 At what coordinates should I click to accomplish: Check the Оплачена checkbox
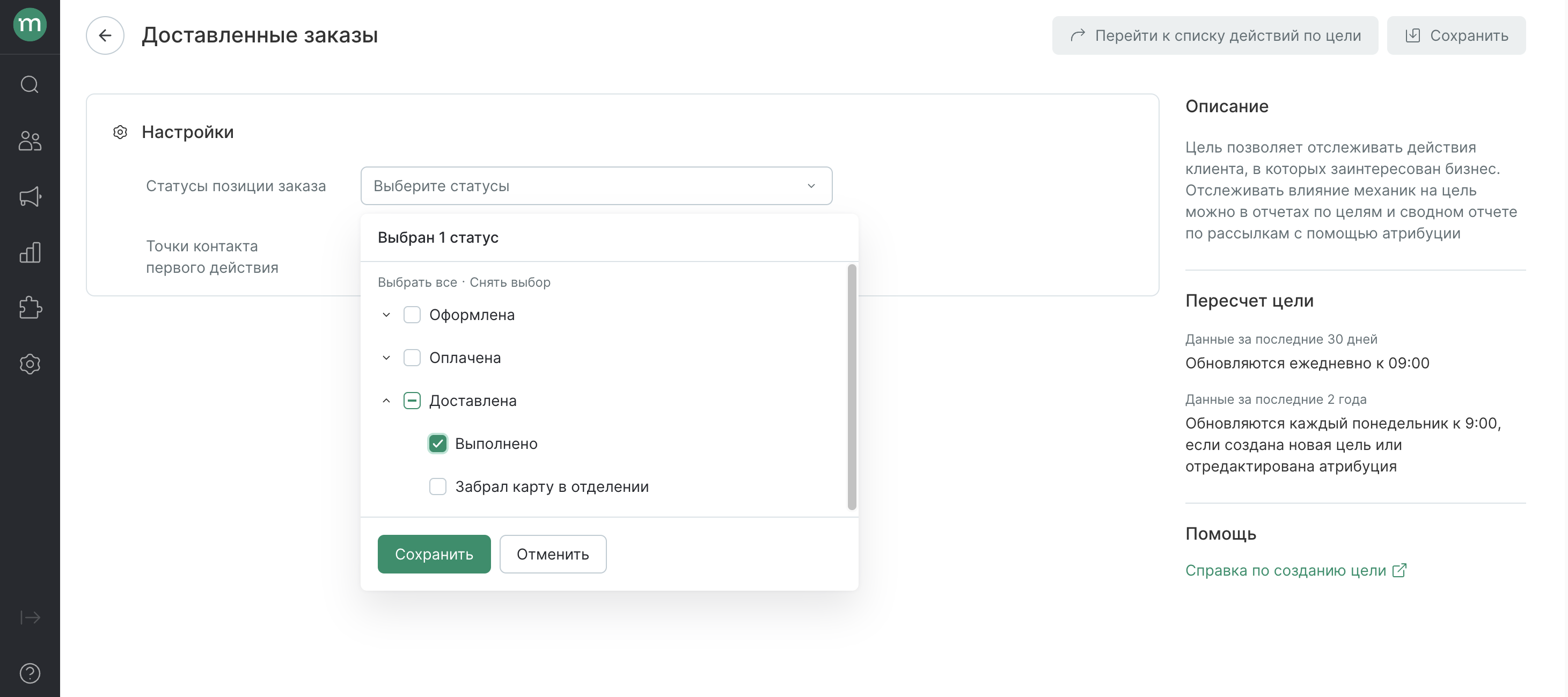412,358
